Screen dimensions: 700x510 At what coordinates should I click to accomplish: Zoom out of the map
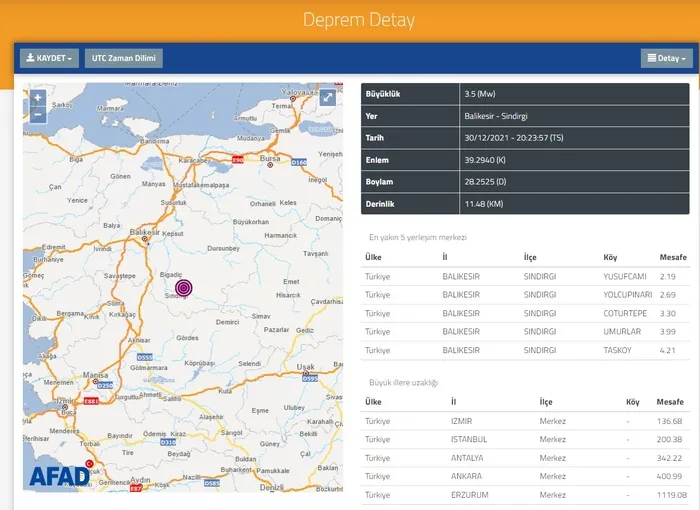point(37,114)
